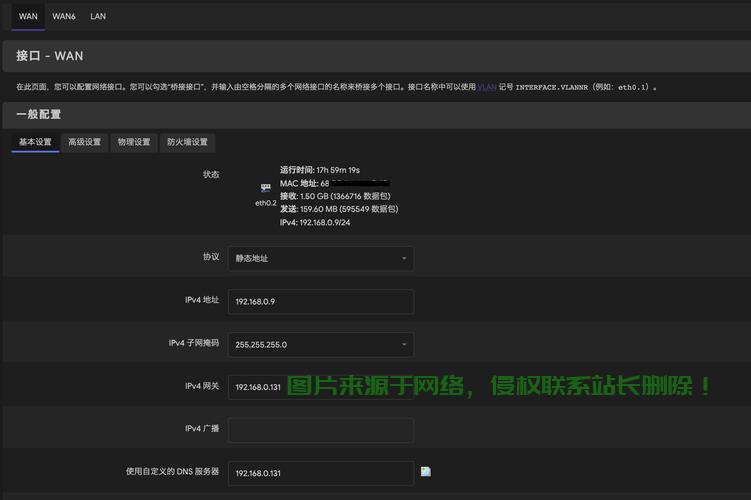Open the 高级设置 advanced settings tab
This screenshot has width=751, height=500.
84,142
